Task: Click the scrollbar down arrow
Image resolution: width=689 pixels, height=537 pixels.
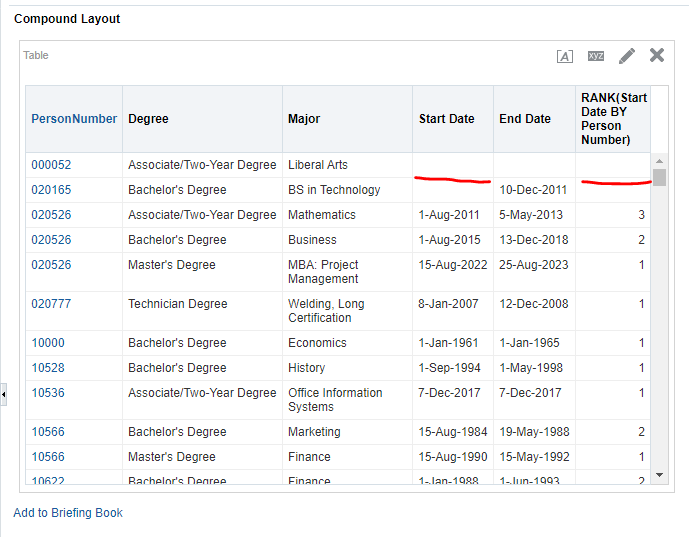Action: (659, 475)
